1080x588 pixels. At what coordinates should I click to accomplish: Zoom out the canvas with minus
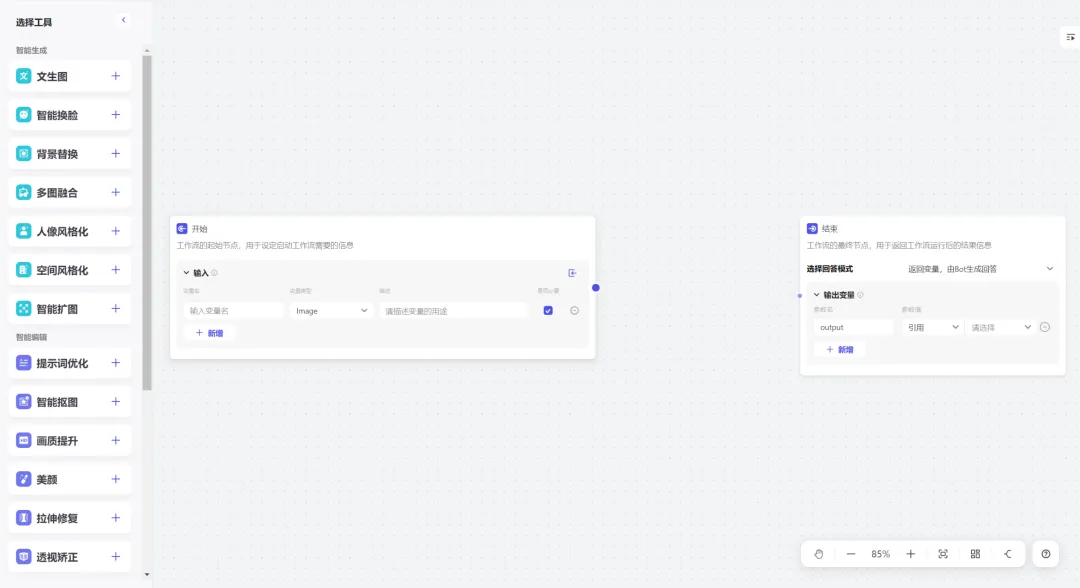(851, 554)
